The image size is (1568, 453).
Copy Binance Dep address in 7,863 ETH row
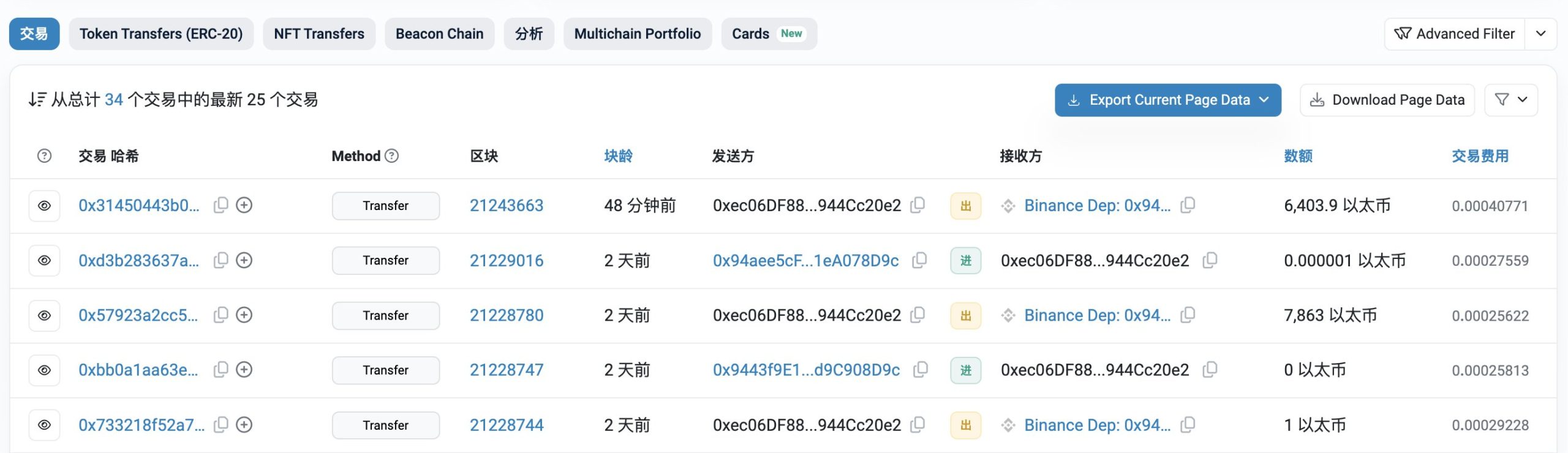coord(1188,315)
